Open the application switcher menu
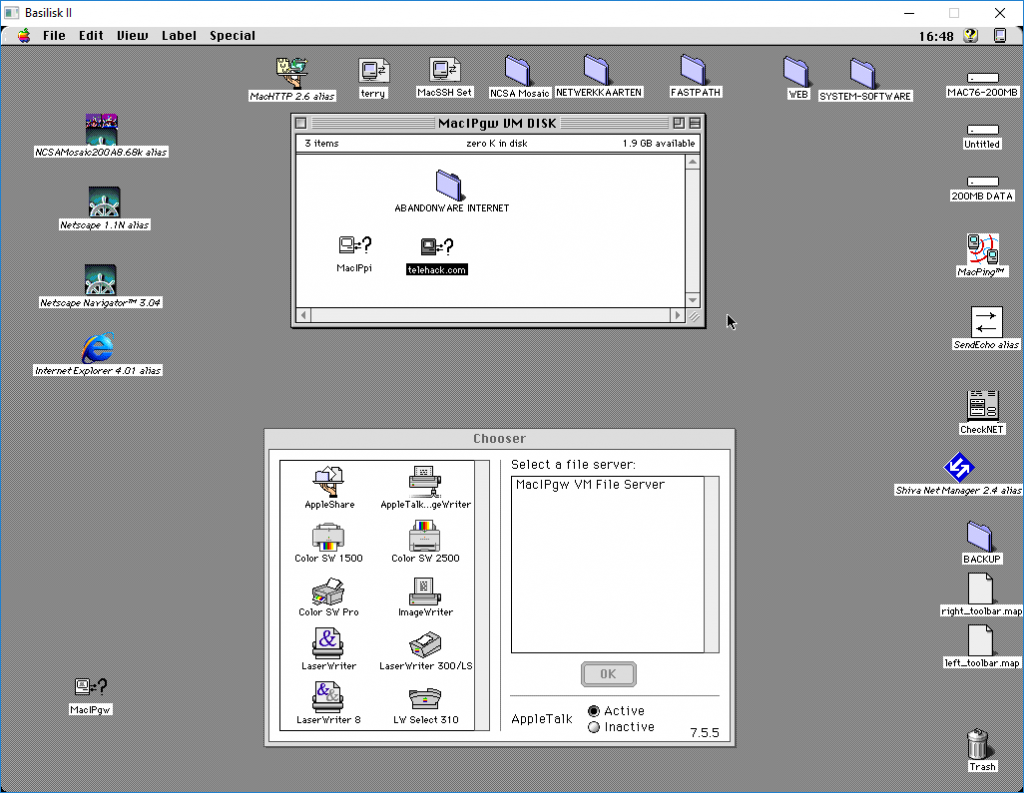The height and width of the screenshot is (793, 1024). [1000, 36]
